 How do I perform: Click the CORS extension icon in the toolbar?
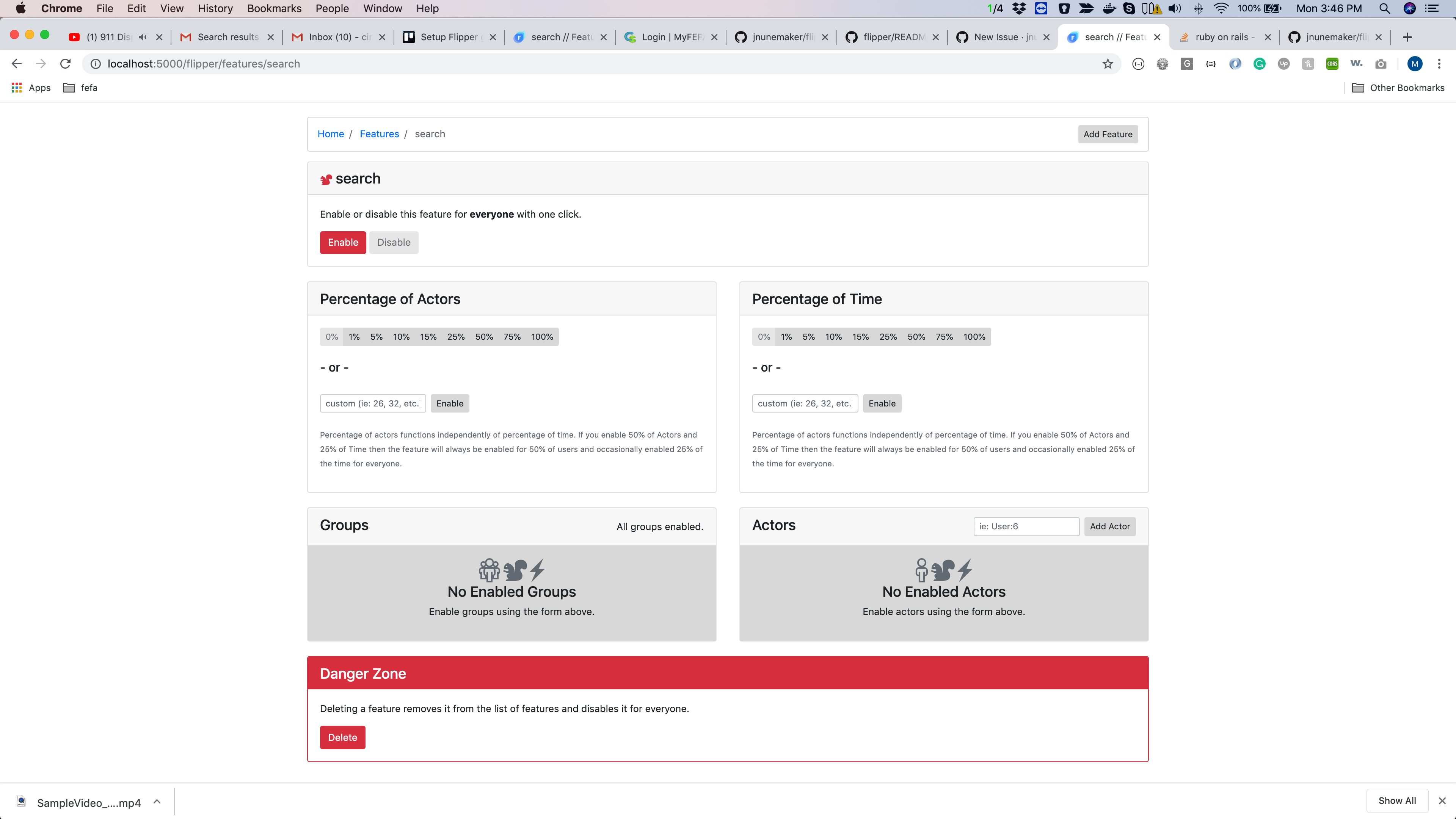click(x=1332, y=63)
